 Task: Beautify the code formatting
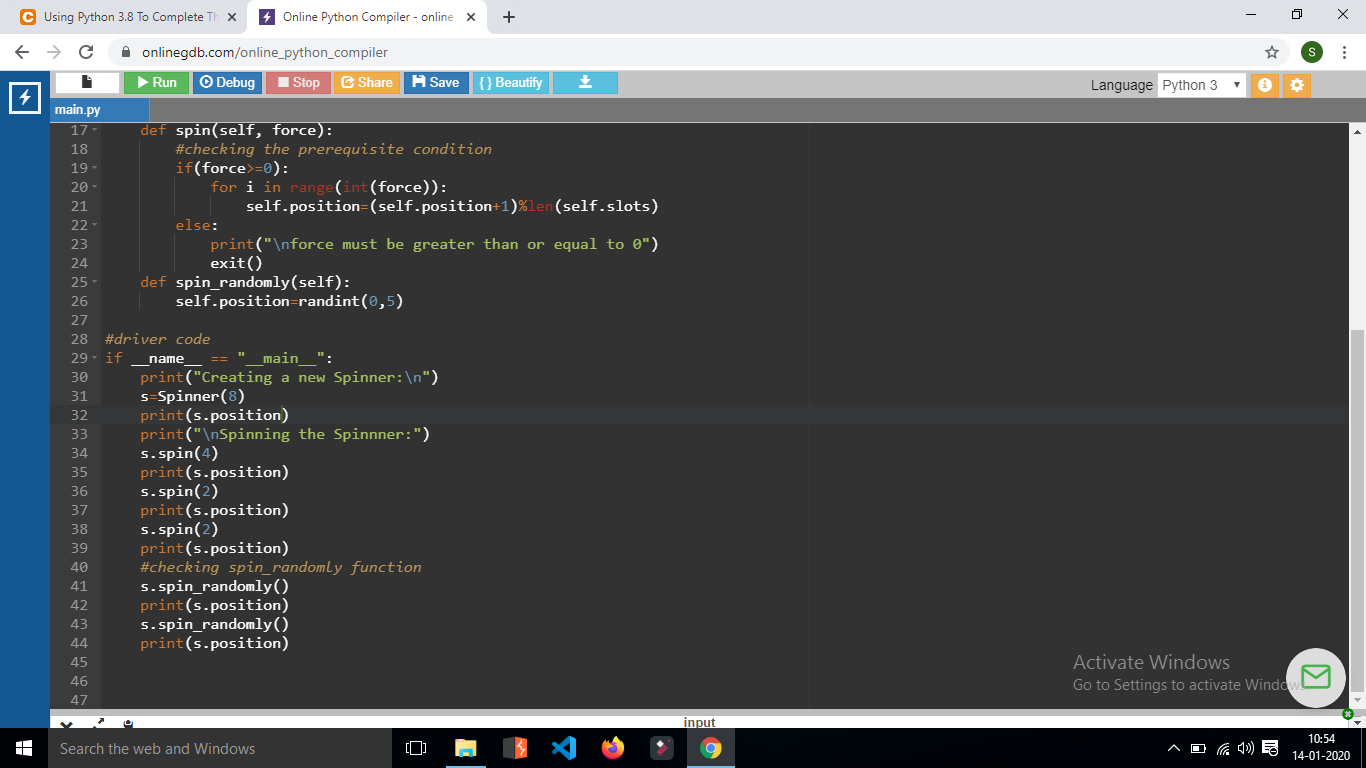(510, 83)
